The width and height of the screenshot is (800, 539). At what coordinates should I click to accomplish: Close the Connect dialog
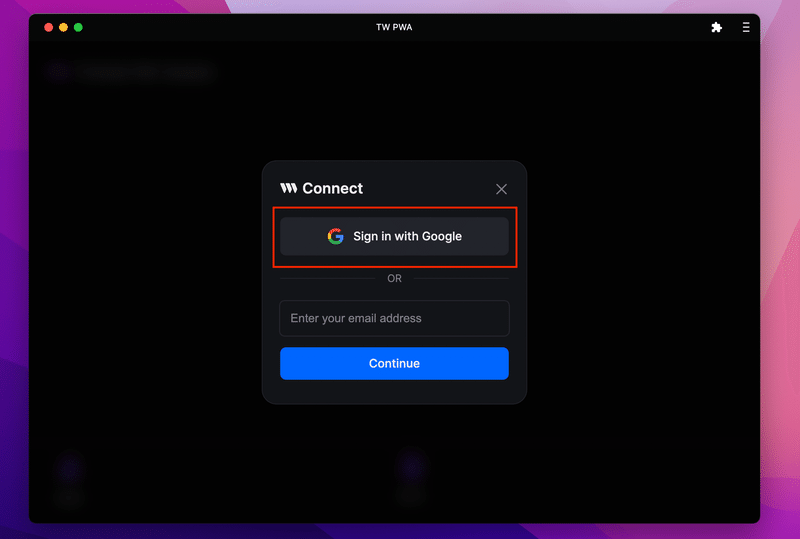pyautogui.click(x=502, y=189)
